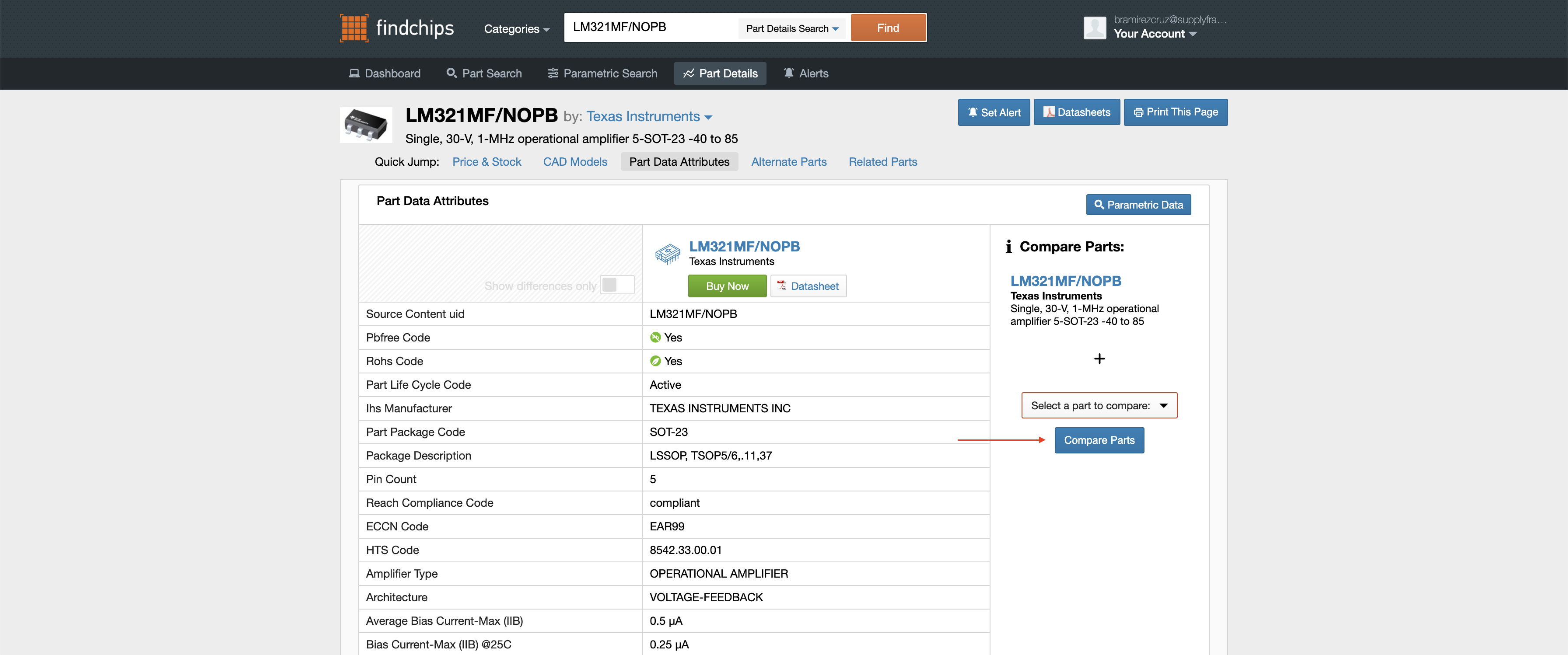Click Print This Page button
The height and width of the screenshot is (655, 1568).
(x=1175, y=112)
